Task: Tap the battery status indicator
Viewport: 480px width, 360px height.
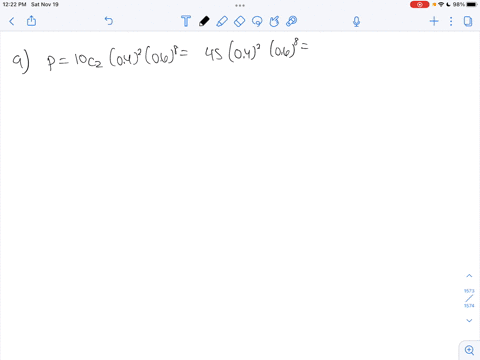Action: coord(471,5)
